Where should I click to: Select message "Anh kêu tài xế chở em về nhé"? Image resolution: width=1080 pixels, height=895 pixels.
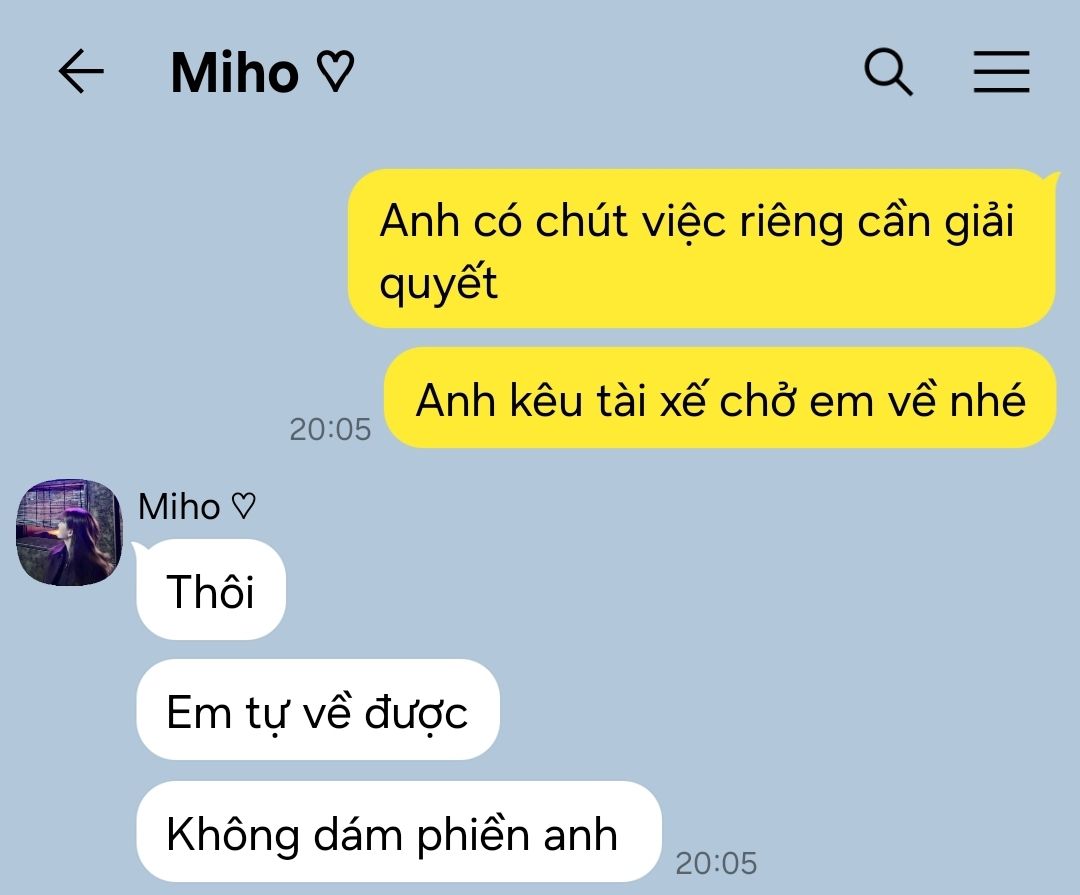pos(720,398)
